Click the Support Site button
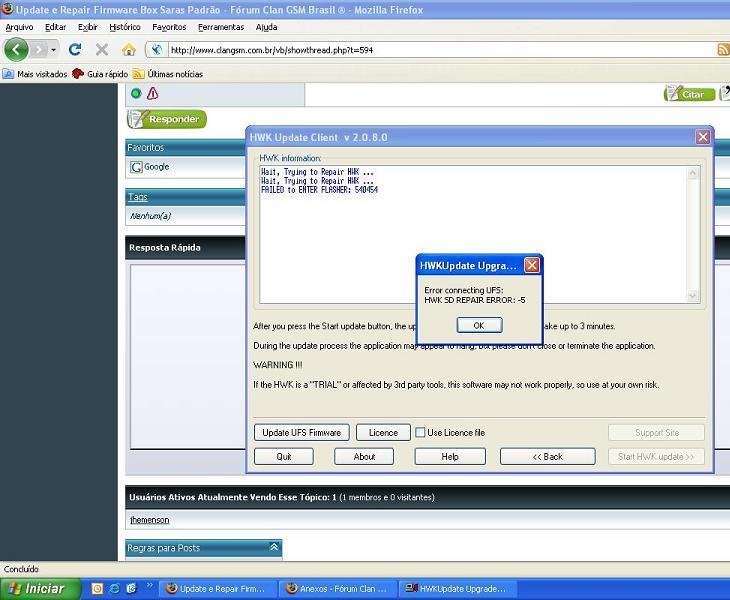The width and height of the screenshot is (730, 600). tap(656, 432)
